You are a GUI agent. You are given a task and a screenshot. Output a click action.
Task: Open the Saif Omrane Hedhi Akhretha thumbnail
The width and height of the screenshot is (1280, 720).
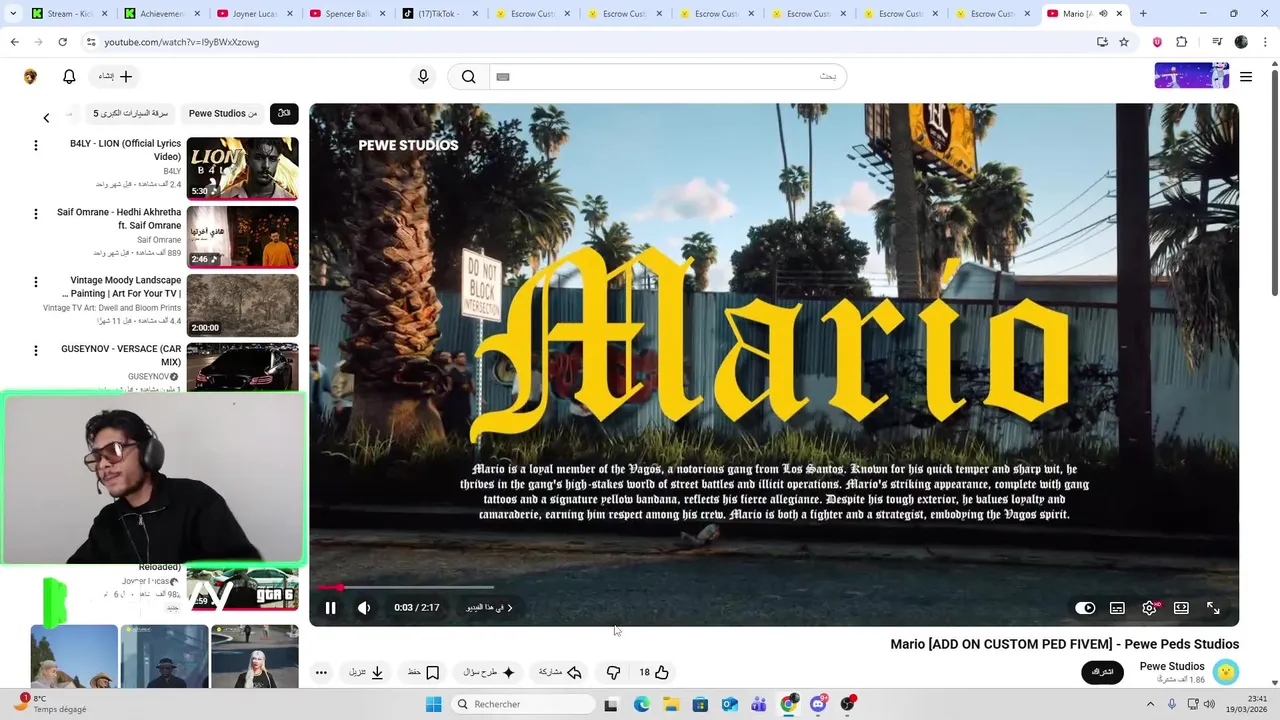click(x=242, y=237)
